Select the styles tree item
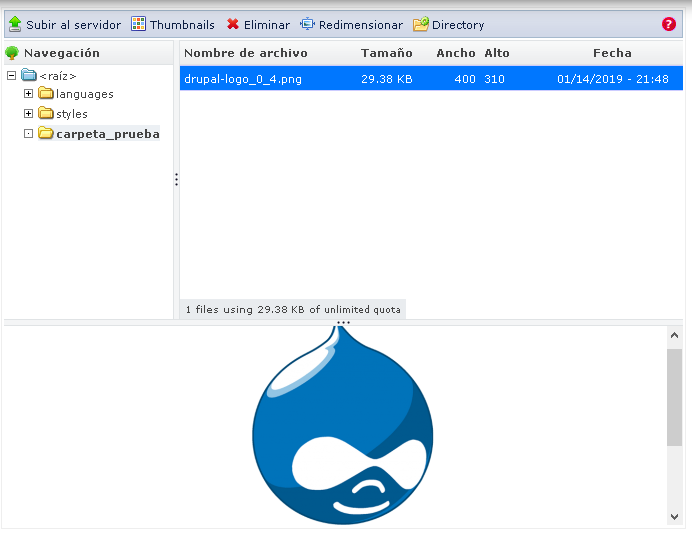The image size is (692, 539). click(72, 114)
